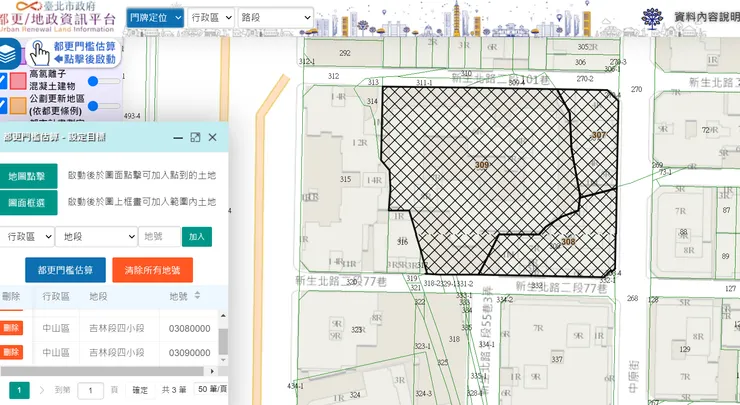
Task: Expand the 地段 select
Action: pyautogui.click(x=96, y=236)
